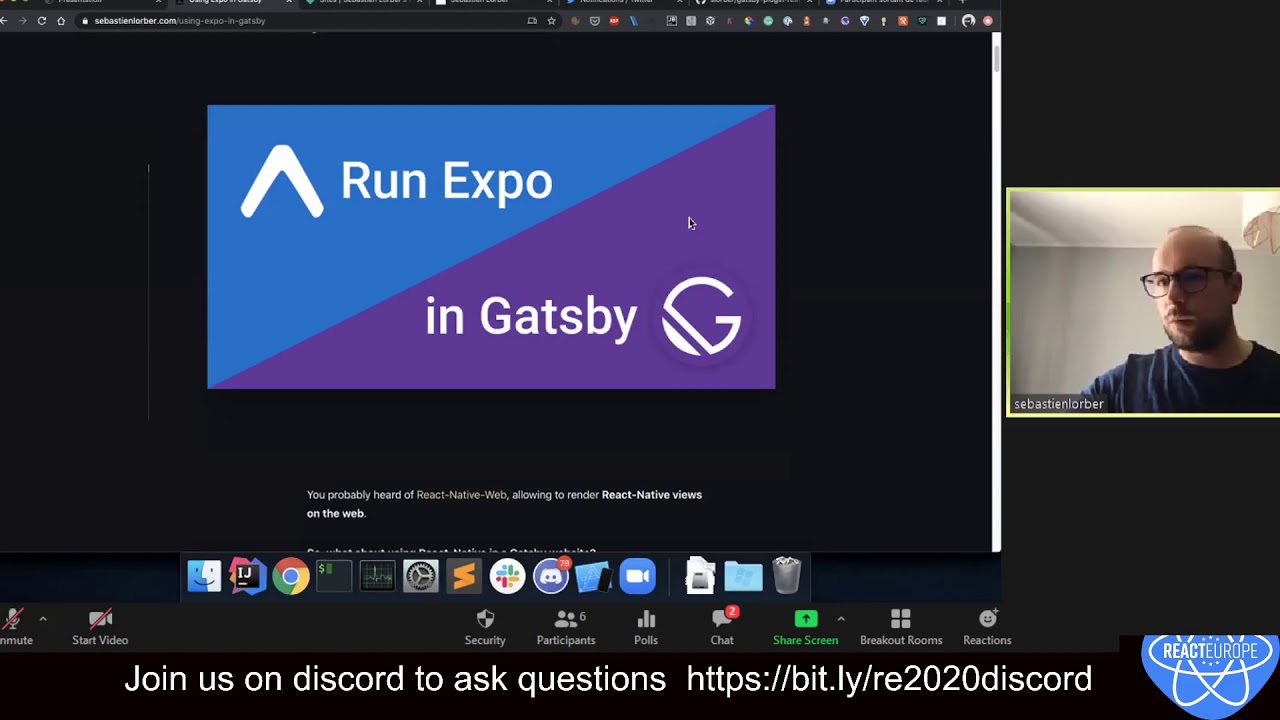Expand audio options arrow beside Unmute
Viewport: 1280px width, 720px height.
click(43, 619)
